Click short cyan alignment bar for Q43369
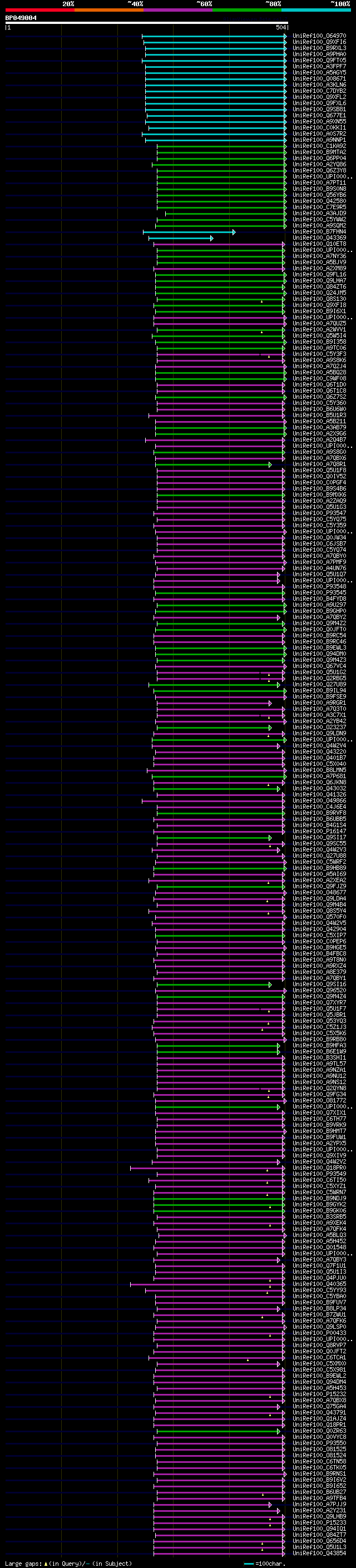 [181, 238]
